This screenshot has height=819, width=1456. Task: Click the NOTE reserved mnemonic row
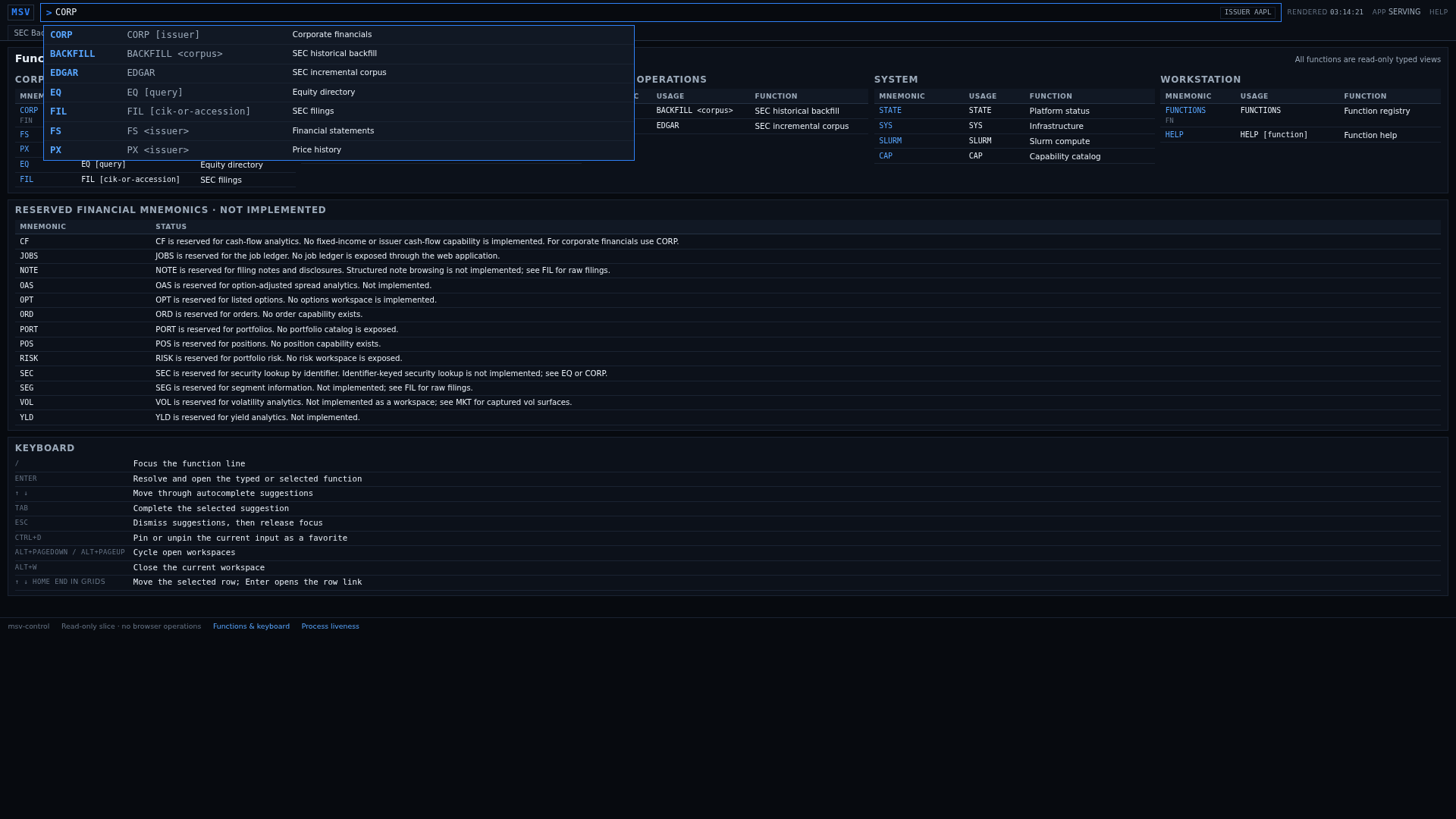[728, 271]
